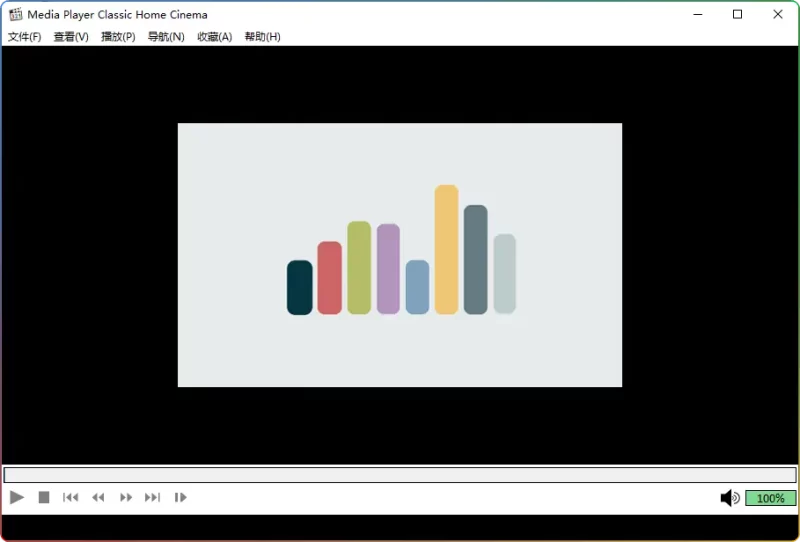
Task: Open the 文件(F) menu
Action: pyautogui.click(x=25, y=37)
